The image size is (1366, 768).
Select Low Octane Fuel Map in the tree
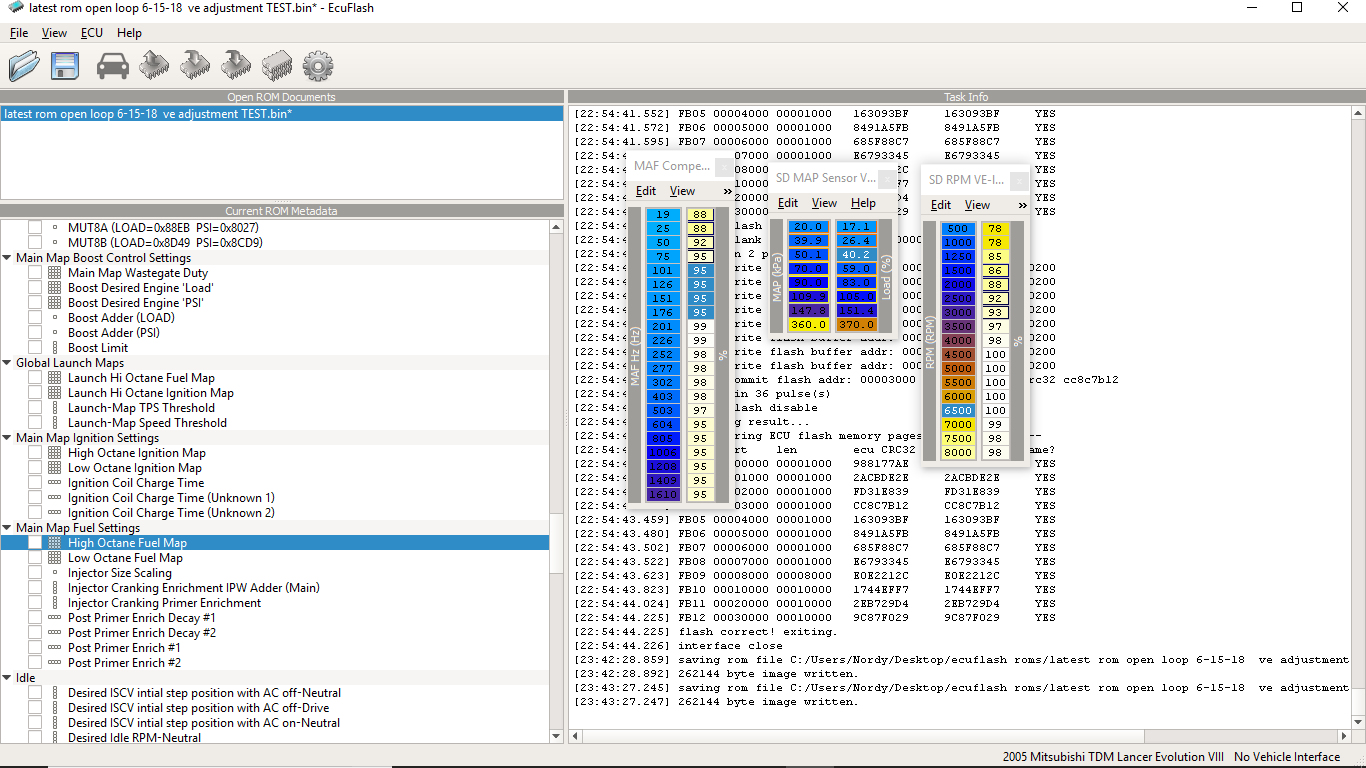[x=125, y=558]
